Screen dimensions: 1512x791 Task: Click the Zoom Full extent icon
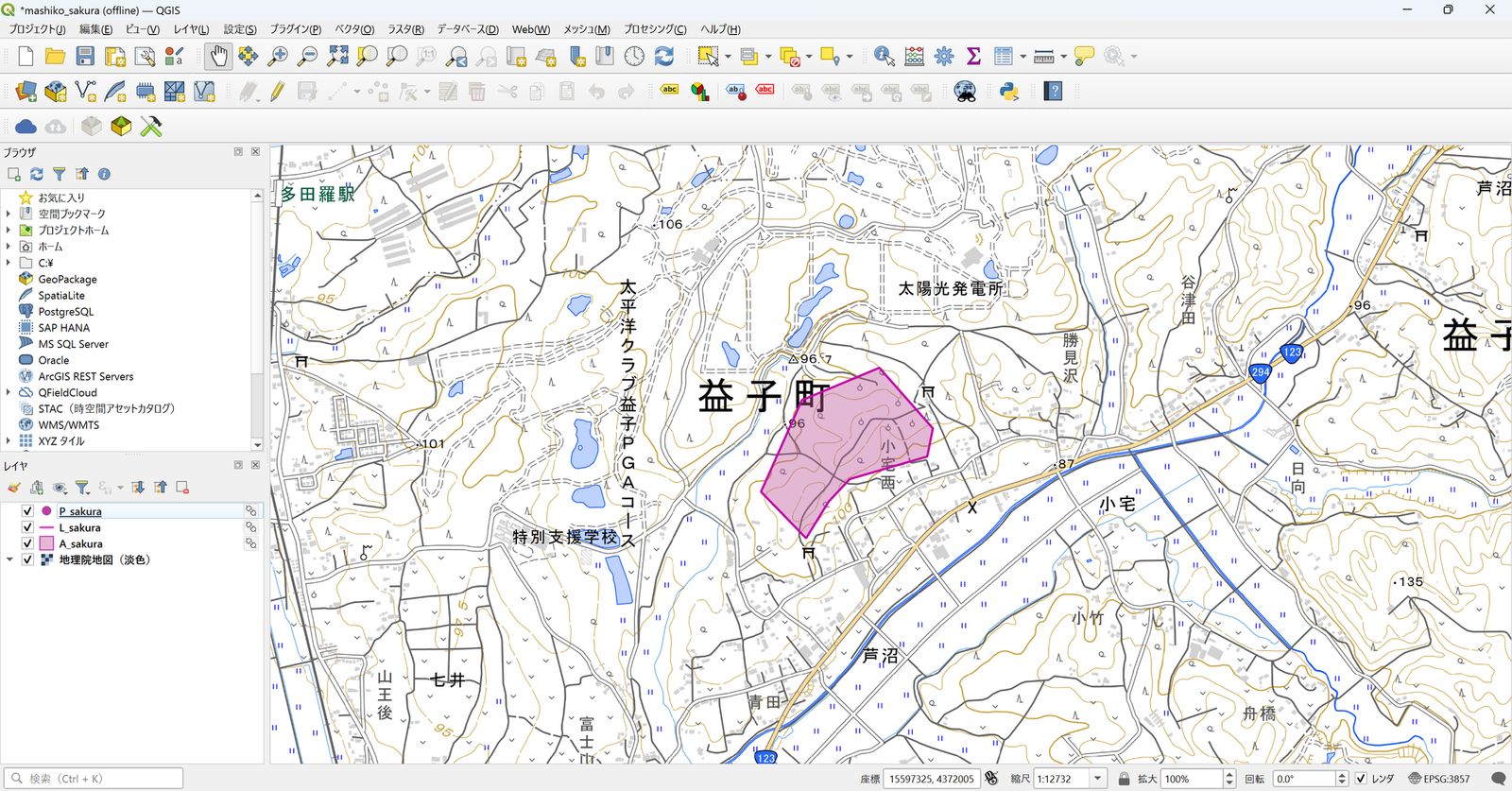pos(337,57)
